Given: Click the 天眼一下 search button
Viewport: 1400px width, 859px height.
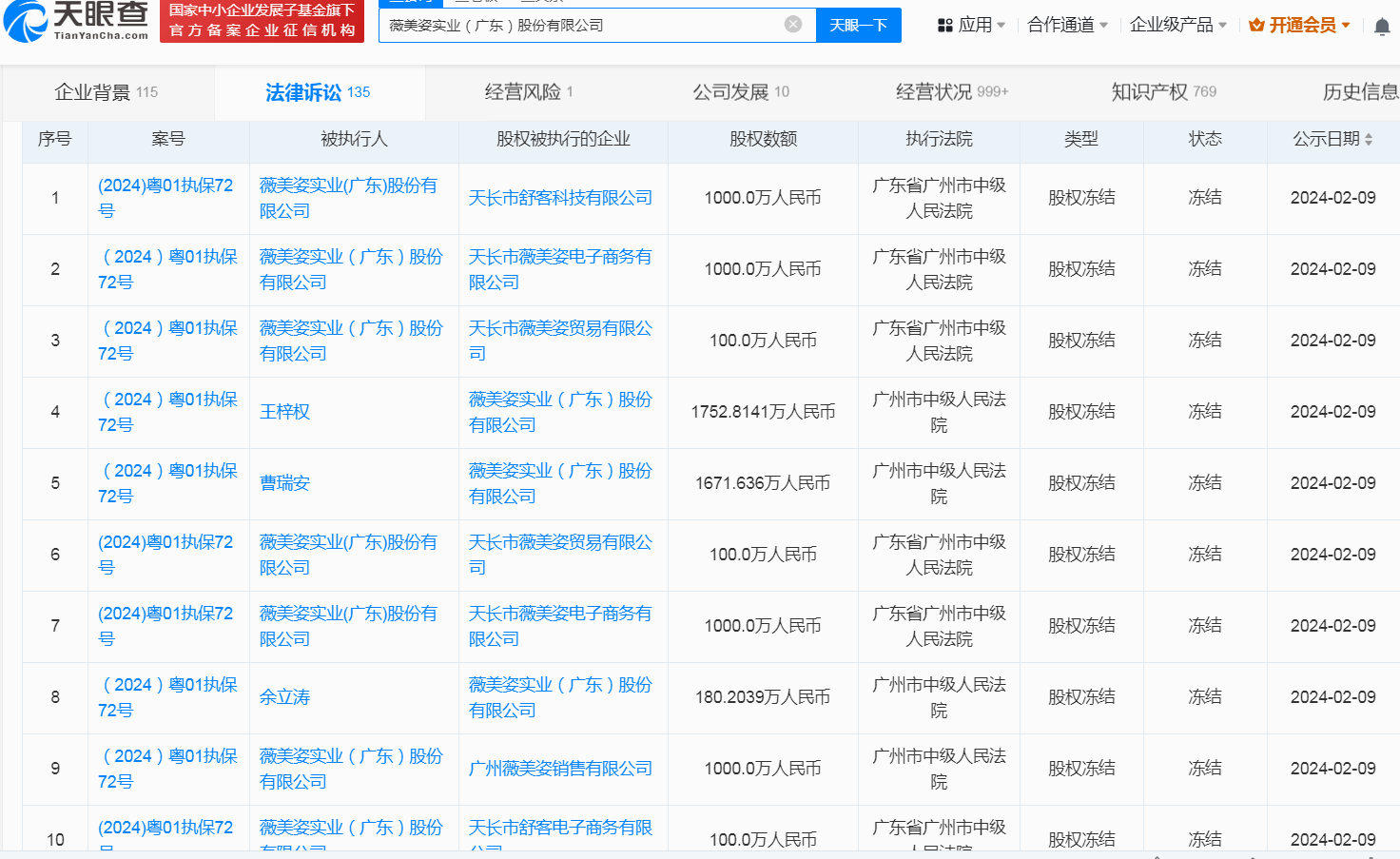Looking at the screenshot, I should point(859,25).
